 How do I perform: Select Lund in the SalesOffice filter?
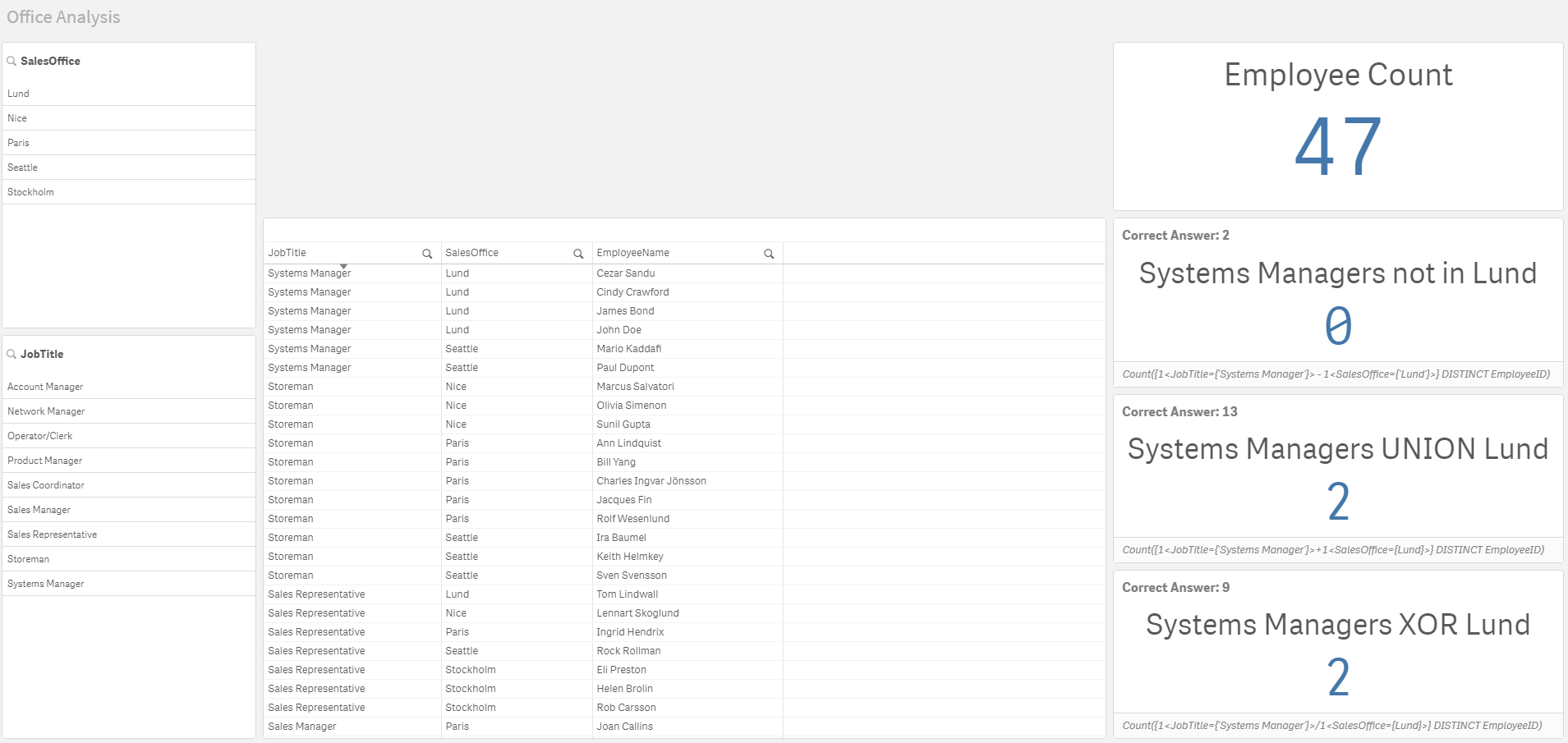point(18,94)
